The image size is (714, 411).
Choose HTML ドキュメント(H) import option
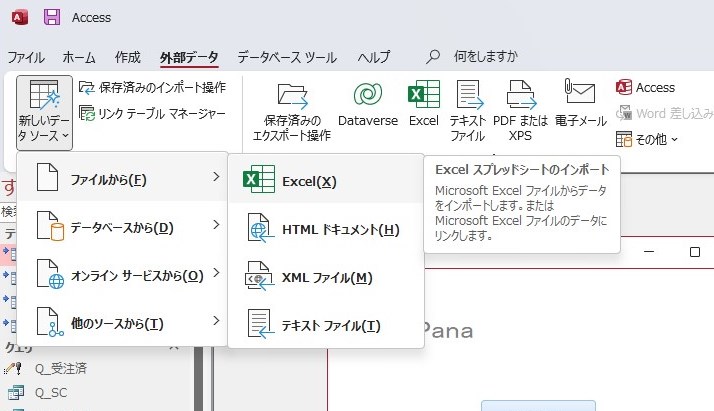pos(326,228)
